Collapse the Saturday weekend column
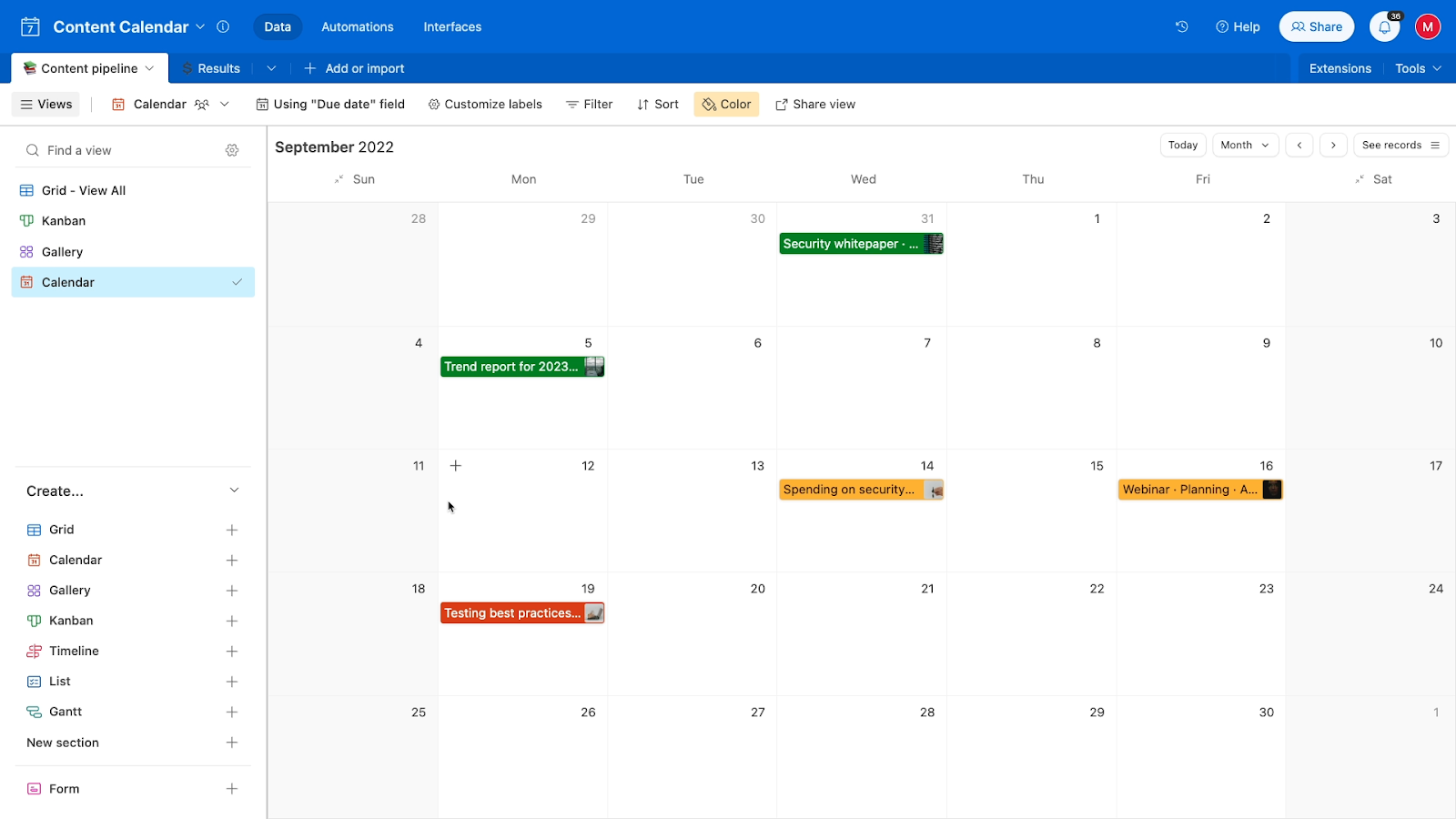Viewport: 1456px width, 819px height. point(1360,179)
